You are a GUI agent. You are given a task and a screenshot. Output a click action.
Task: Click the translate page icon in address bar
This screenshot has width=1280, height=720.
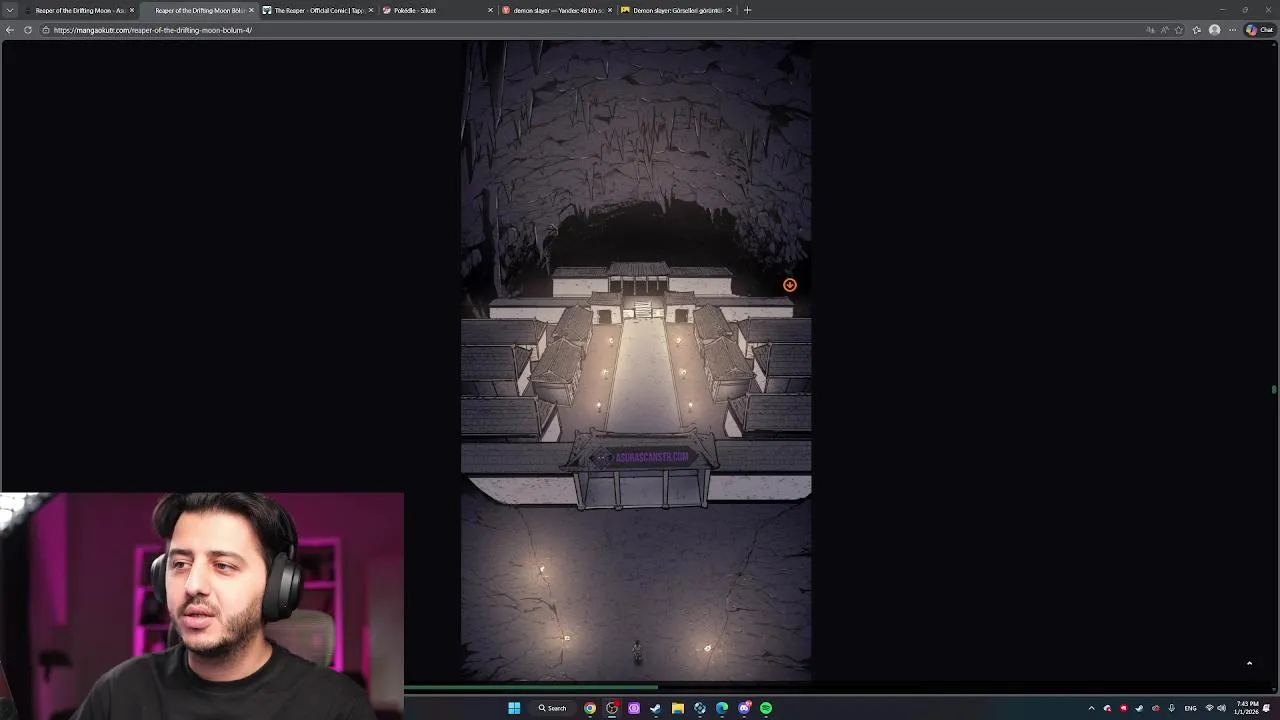pyautogui.click(x=1150, y=30)
